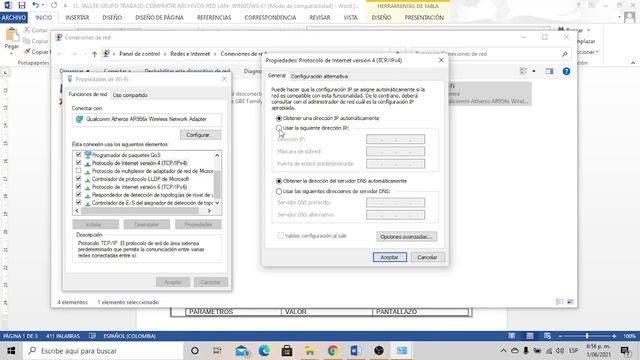The height and width of the screenshot is (360, 640).
Task: Open OBS Studio from the taskbar
Action: [x=379, y=351]
